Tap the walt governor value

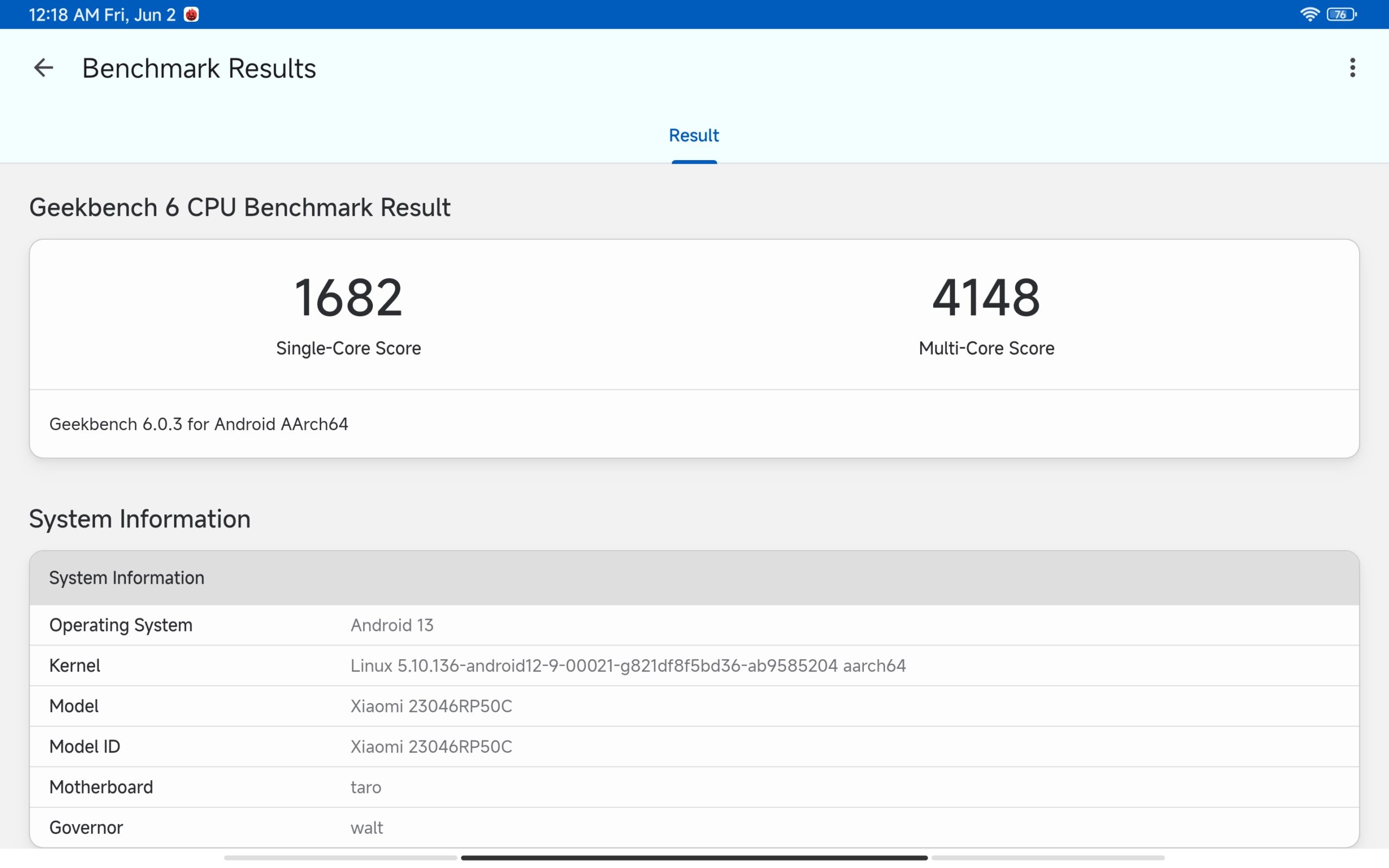(367, 828)
